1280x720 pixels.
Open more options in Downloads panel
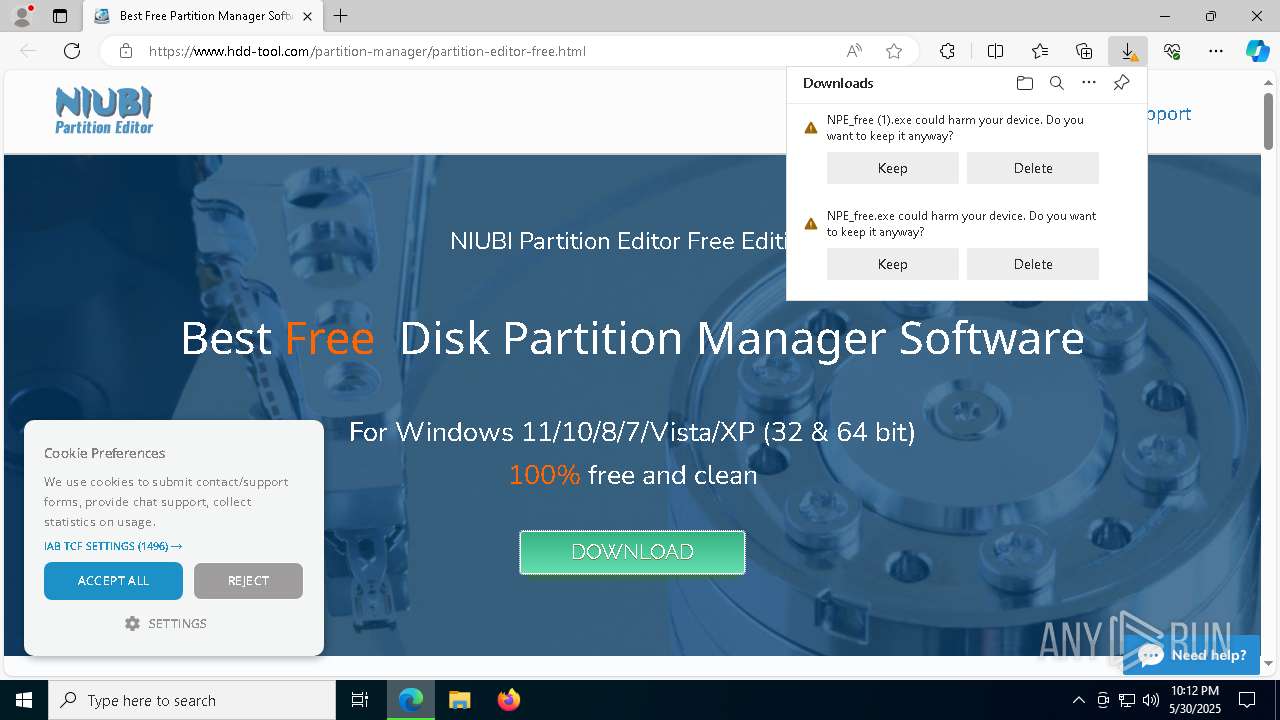click(x=1089, y=83)
